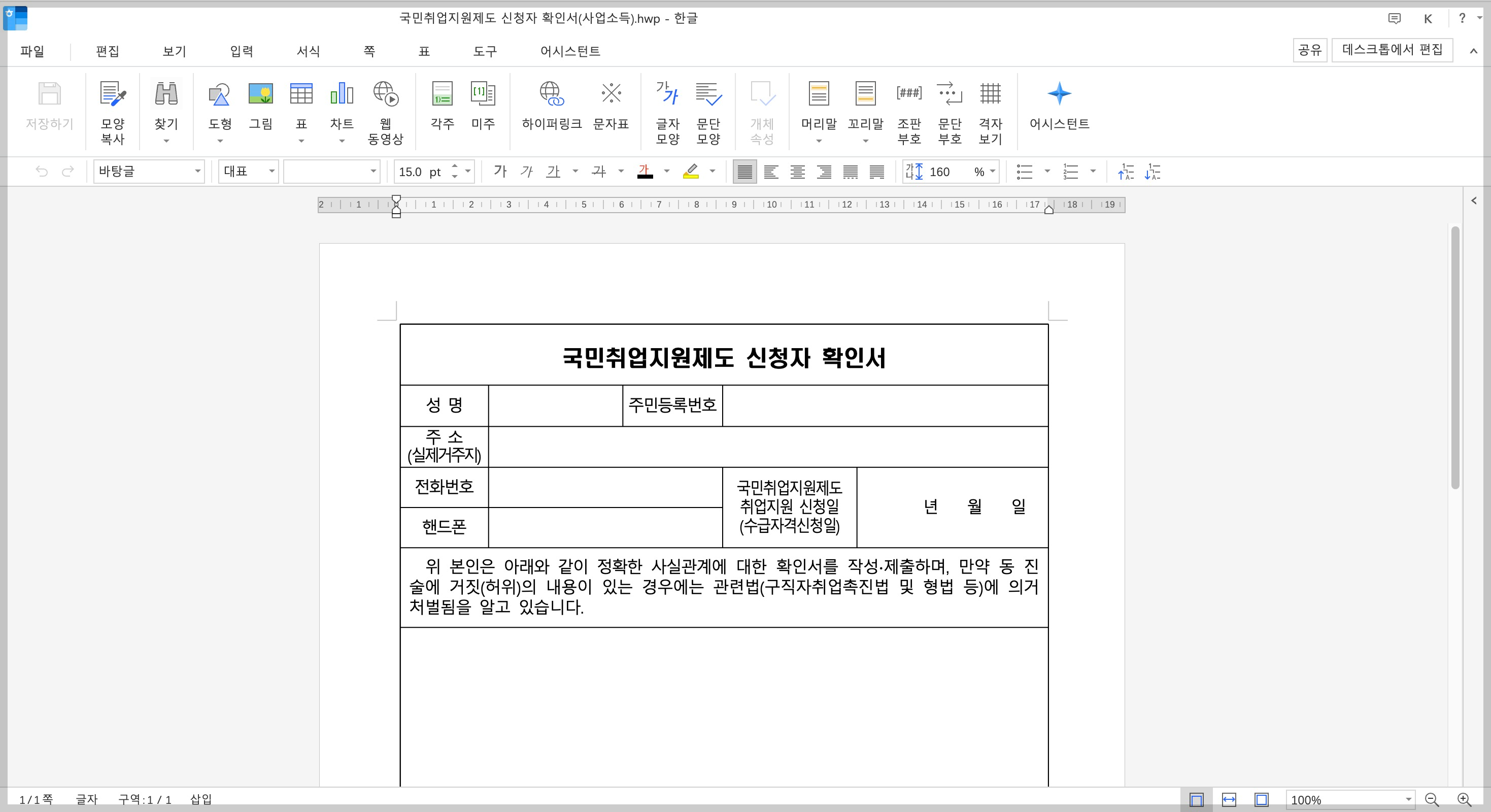Insert a 각주 footnote
Screen dimensions: 1491x812
[x=442, y=94]
